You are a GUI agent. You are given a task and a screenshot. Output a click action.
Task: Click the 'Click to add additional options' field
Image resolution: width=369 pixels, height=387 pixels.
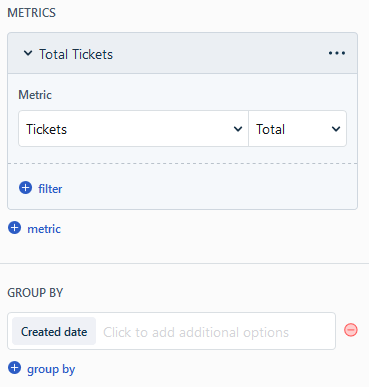[x=196, y=332]
